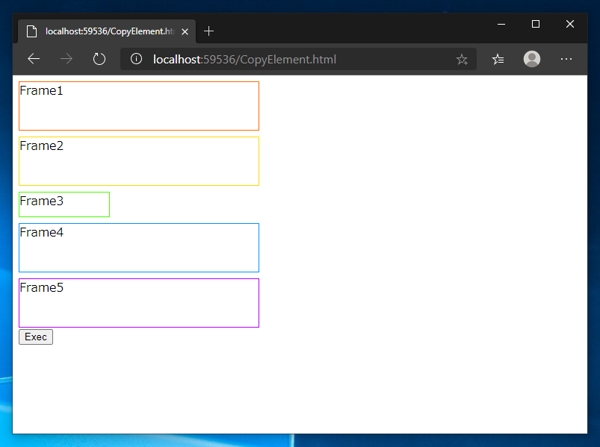Reload the CopyElement.html page
The image size is (600, 447).
point(99,59)
